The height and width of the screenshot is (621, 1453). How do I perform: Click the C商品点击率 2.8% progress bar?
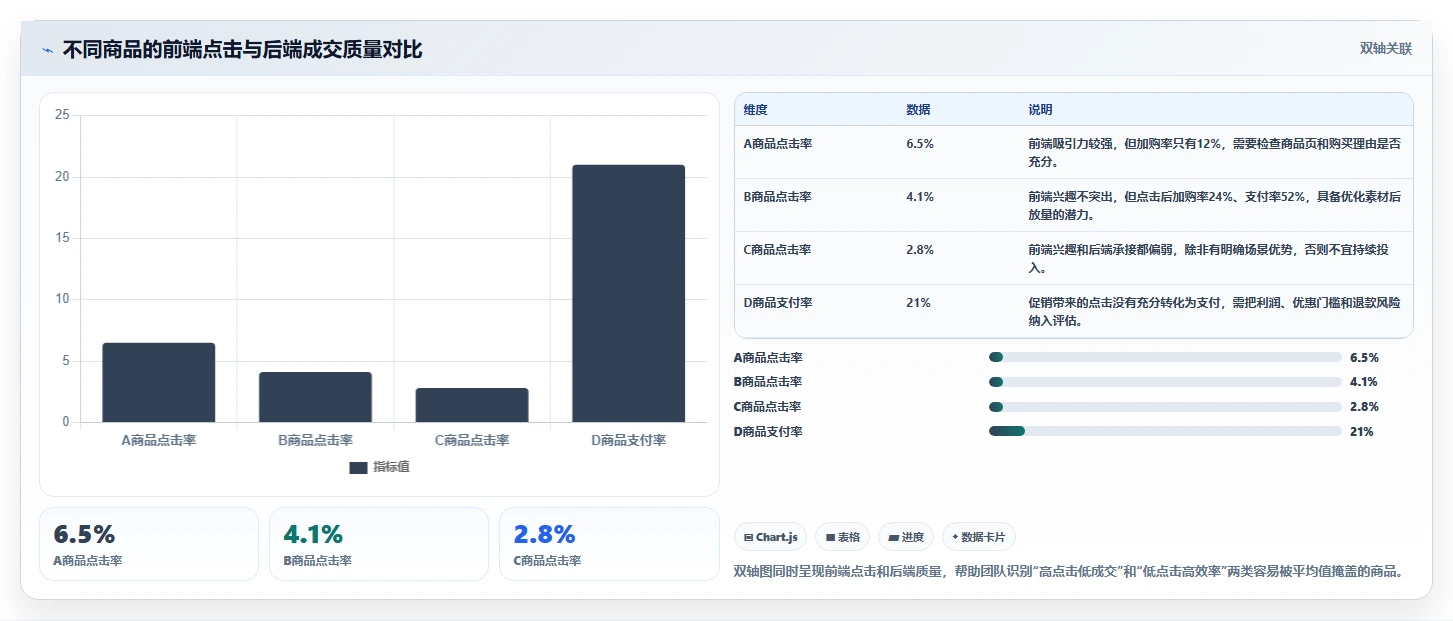pos(1165,407)
